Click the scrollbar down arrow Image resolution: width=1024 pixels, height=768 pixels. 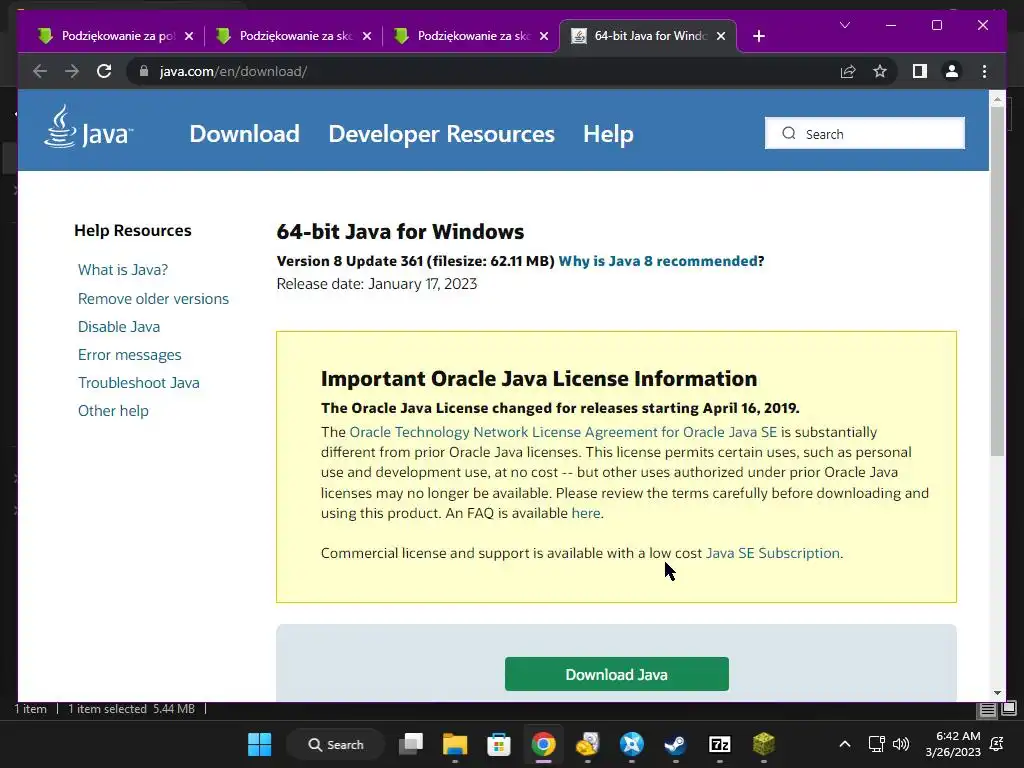pos(997,693)
